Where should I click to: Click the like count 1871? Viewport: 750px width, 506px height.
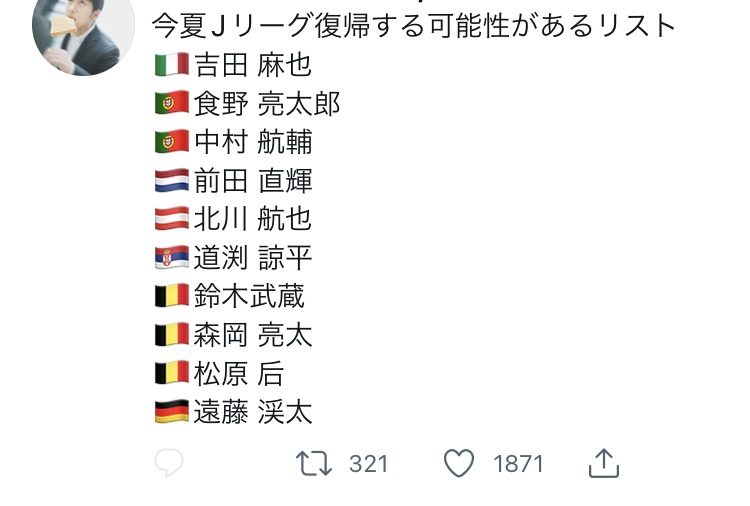[518, 464]
